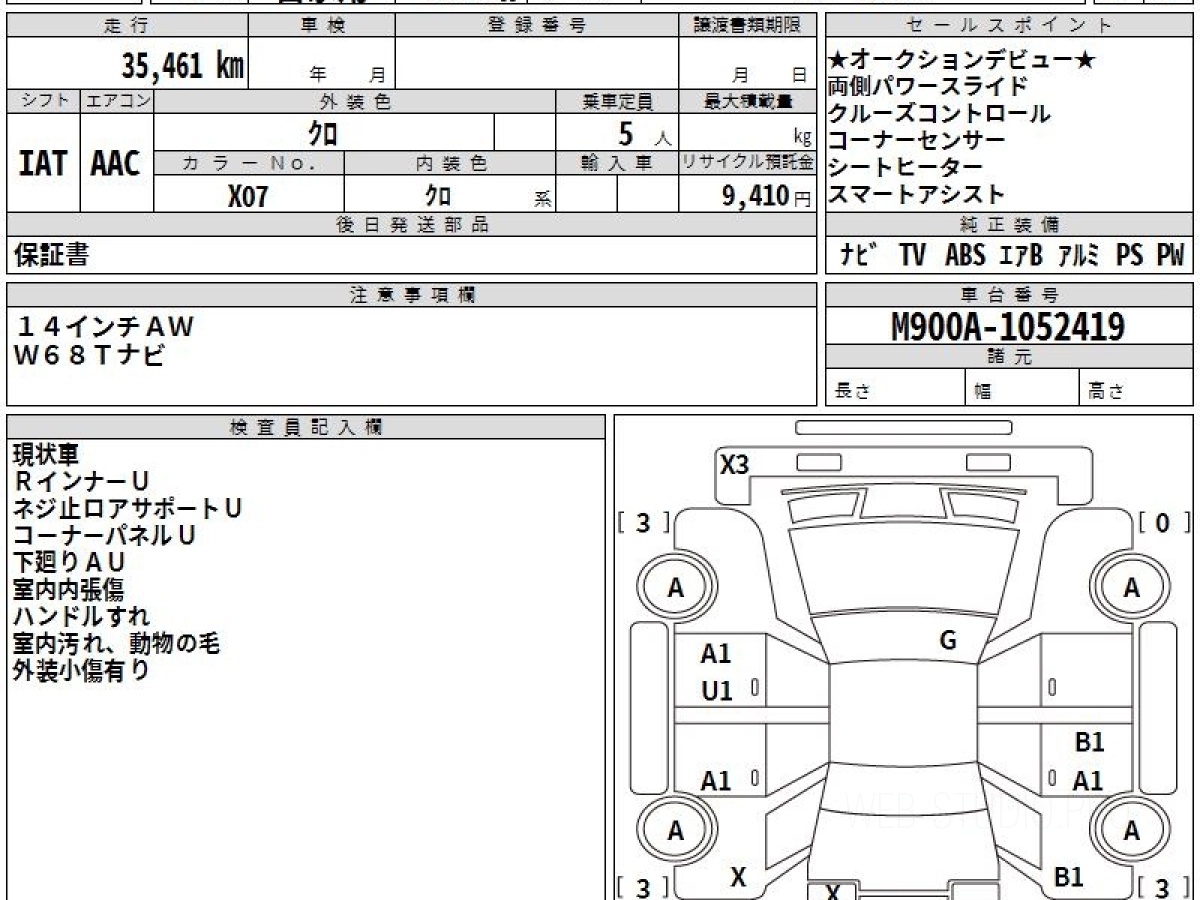Click the 車台番号 header

(x=1009, y=295)
